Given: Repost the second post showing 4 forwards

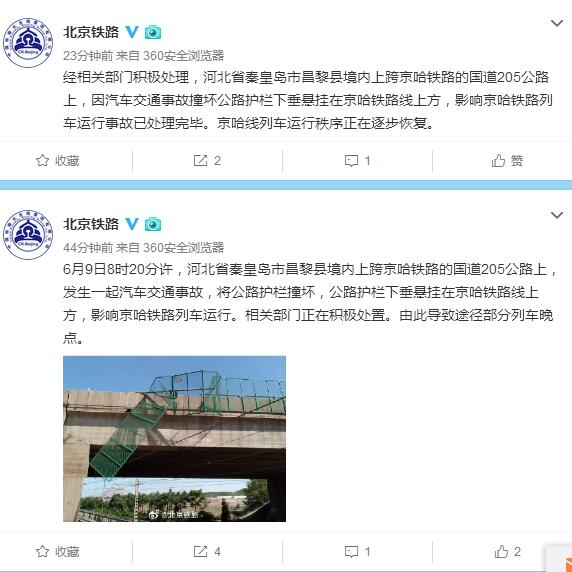Looking at the screenshot, I should tap(207, 552).
